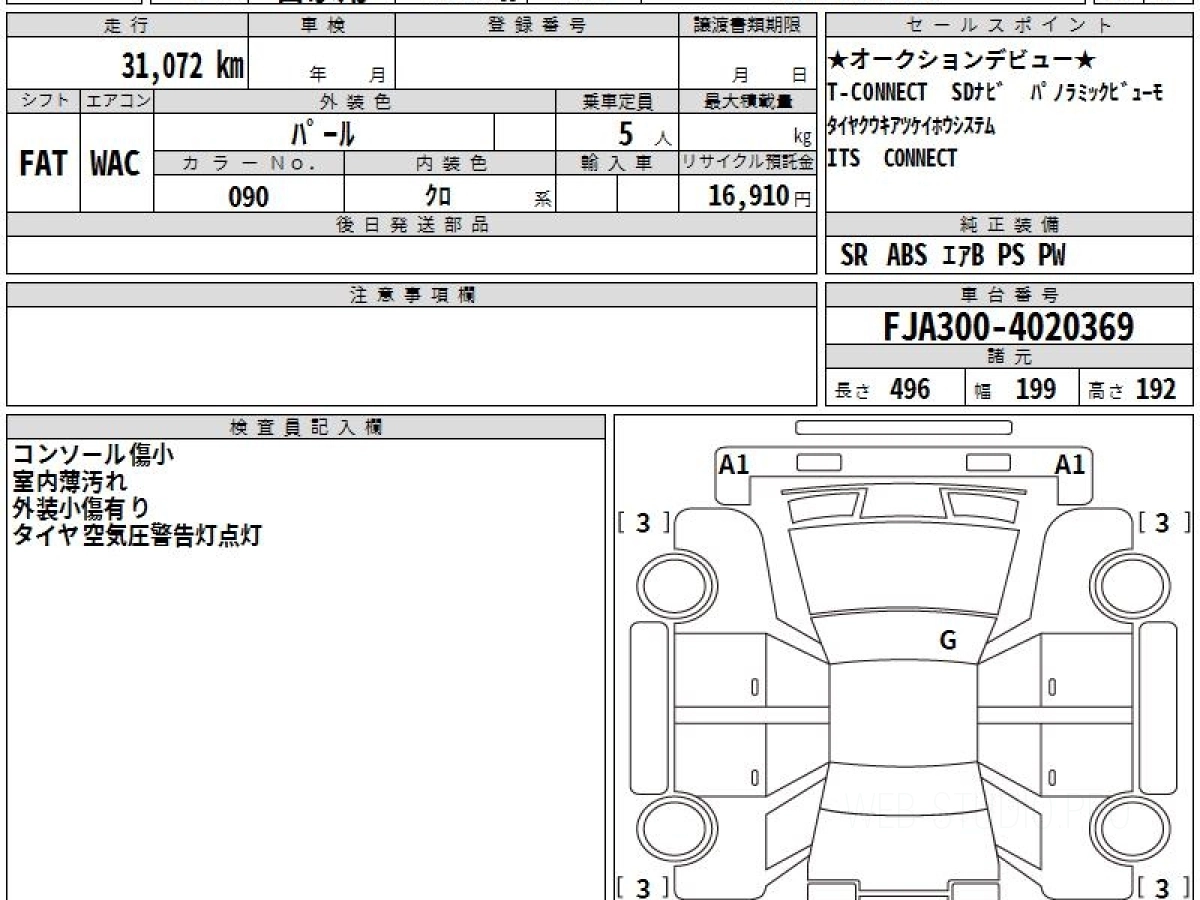This screenshot has width=1200, height=900.
Task: Click the left A1 damage mark on the car diagram
Action: click(734, 464)
